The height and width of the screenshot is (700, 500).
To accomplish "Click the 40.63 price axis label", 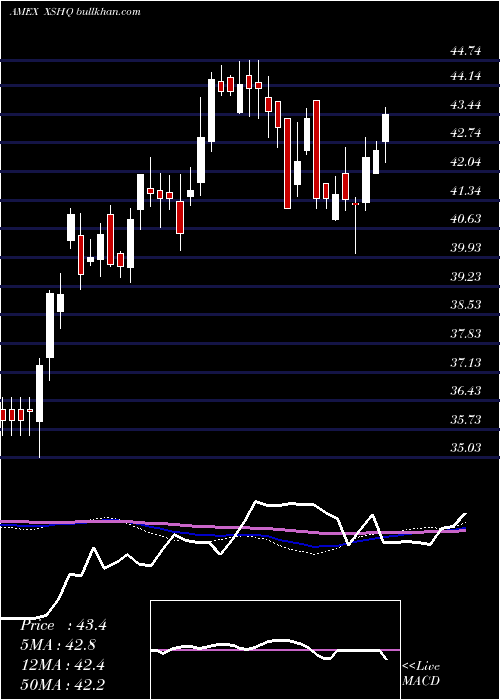I will point(466,219).
